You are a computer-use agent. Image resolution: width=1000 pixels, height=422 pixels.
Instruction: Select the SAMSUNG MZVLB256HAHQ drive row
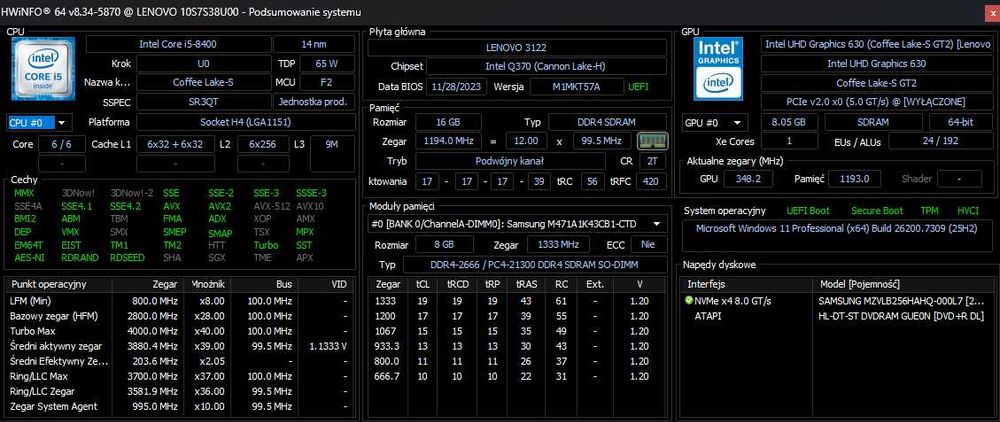click(837, 301)
